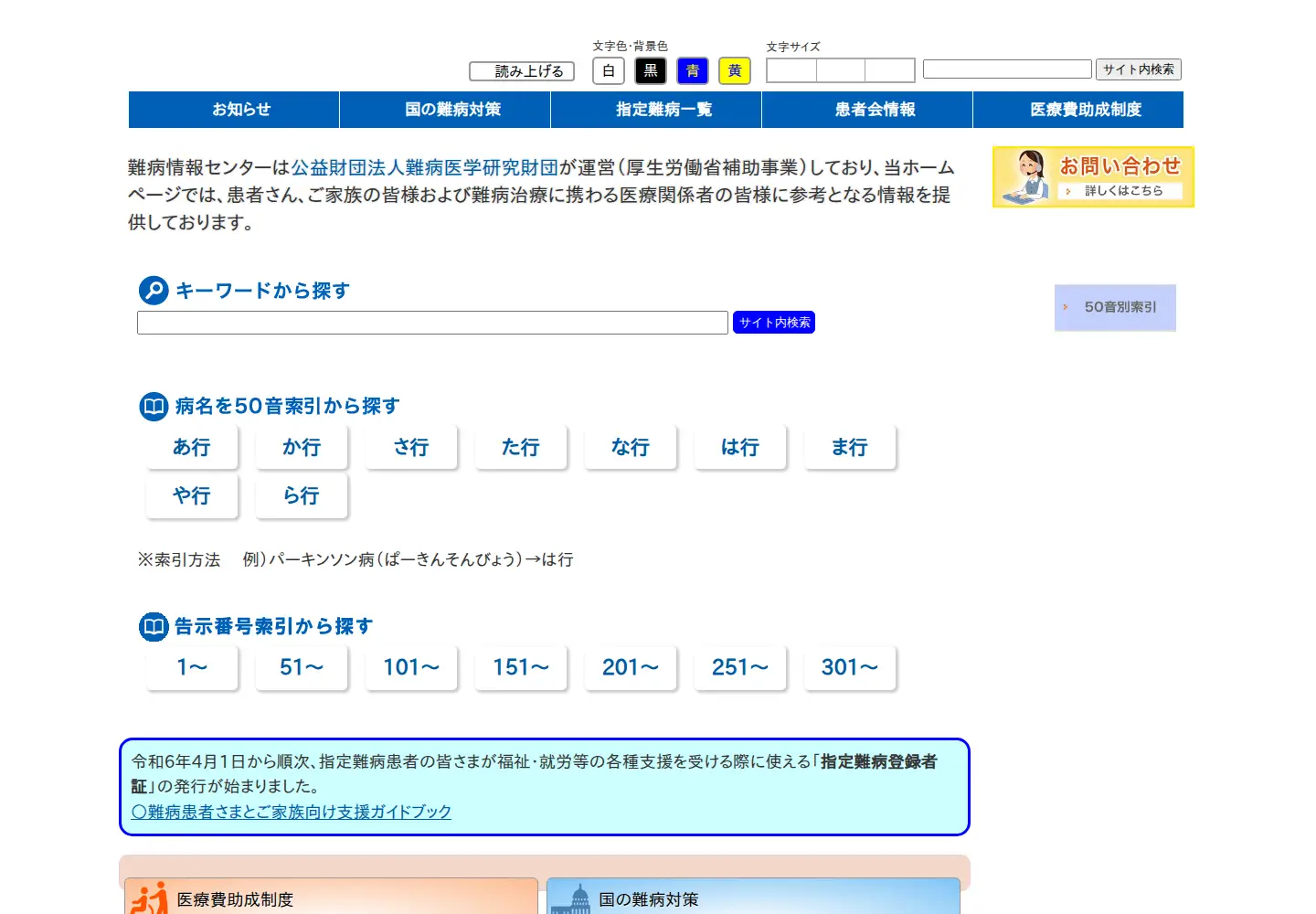Click the blue サイト内検索 search button
Screen dimensions: 1316x914
tap(774, 323)
